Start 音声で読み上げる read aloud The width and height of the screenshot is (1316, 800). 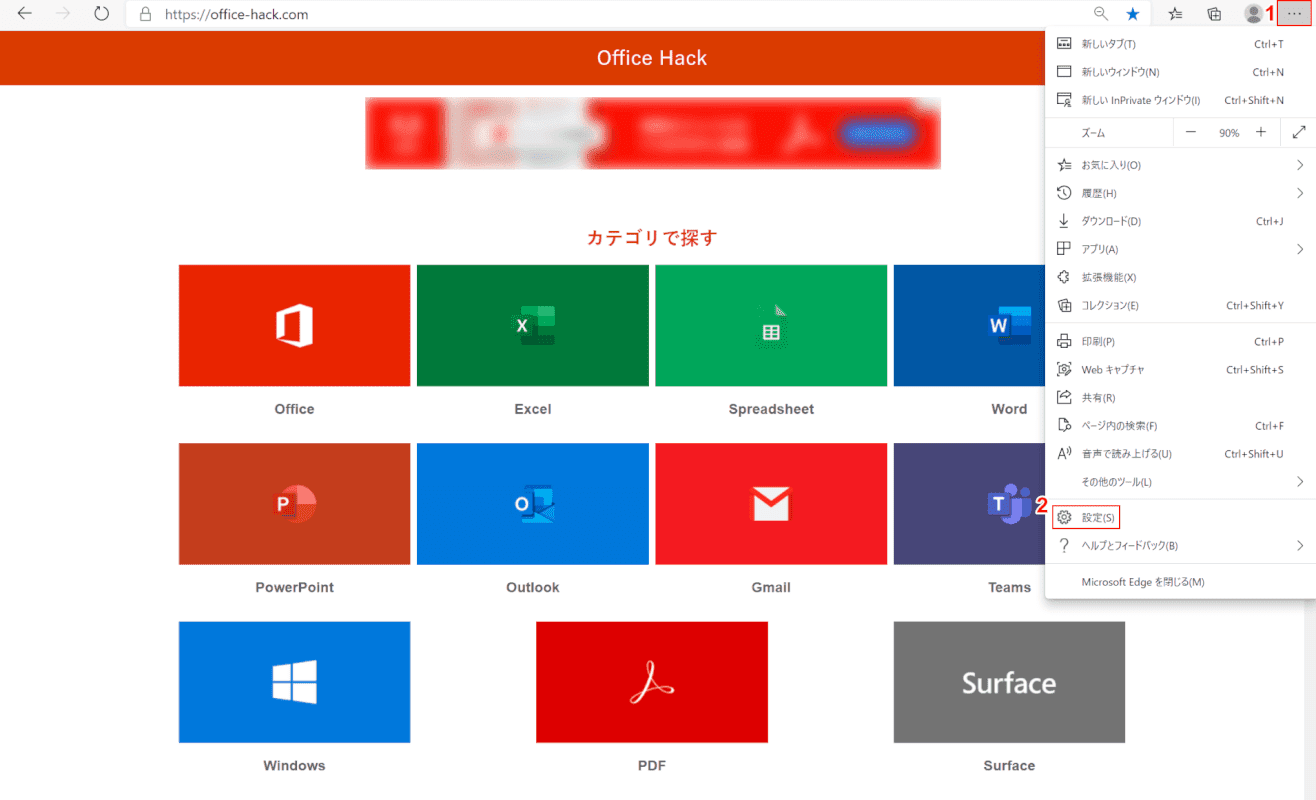[x=1180, y=453]
